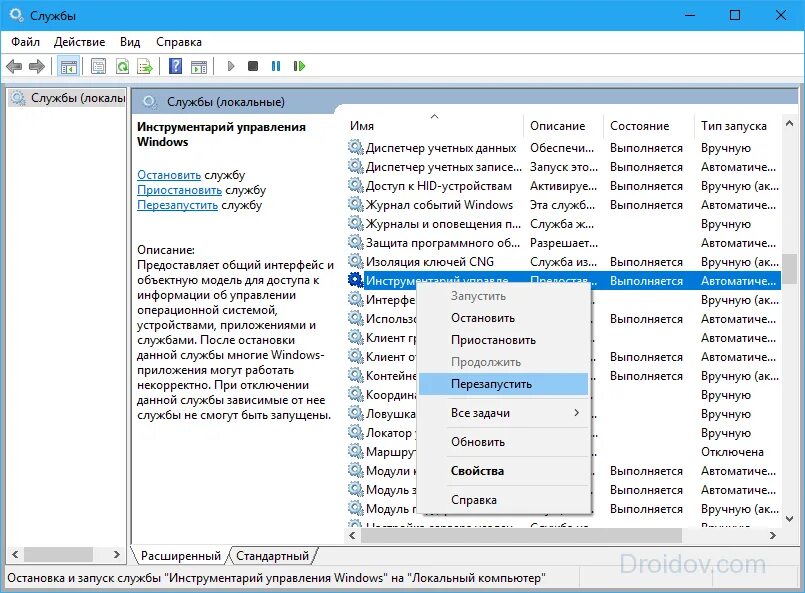
Task: Click gear icon of Изоляция ключей CNG
Action: pyautogui.click(x=356, y=261)
